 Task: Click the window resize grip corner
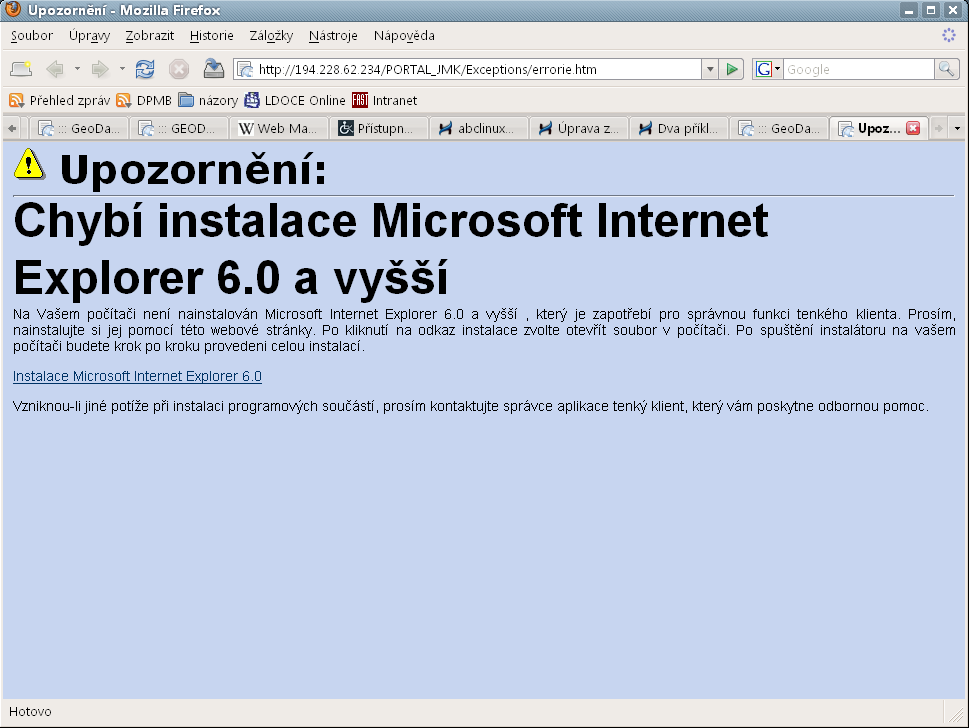tap(957, 714)
